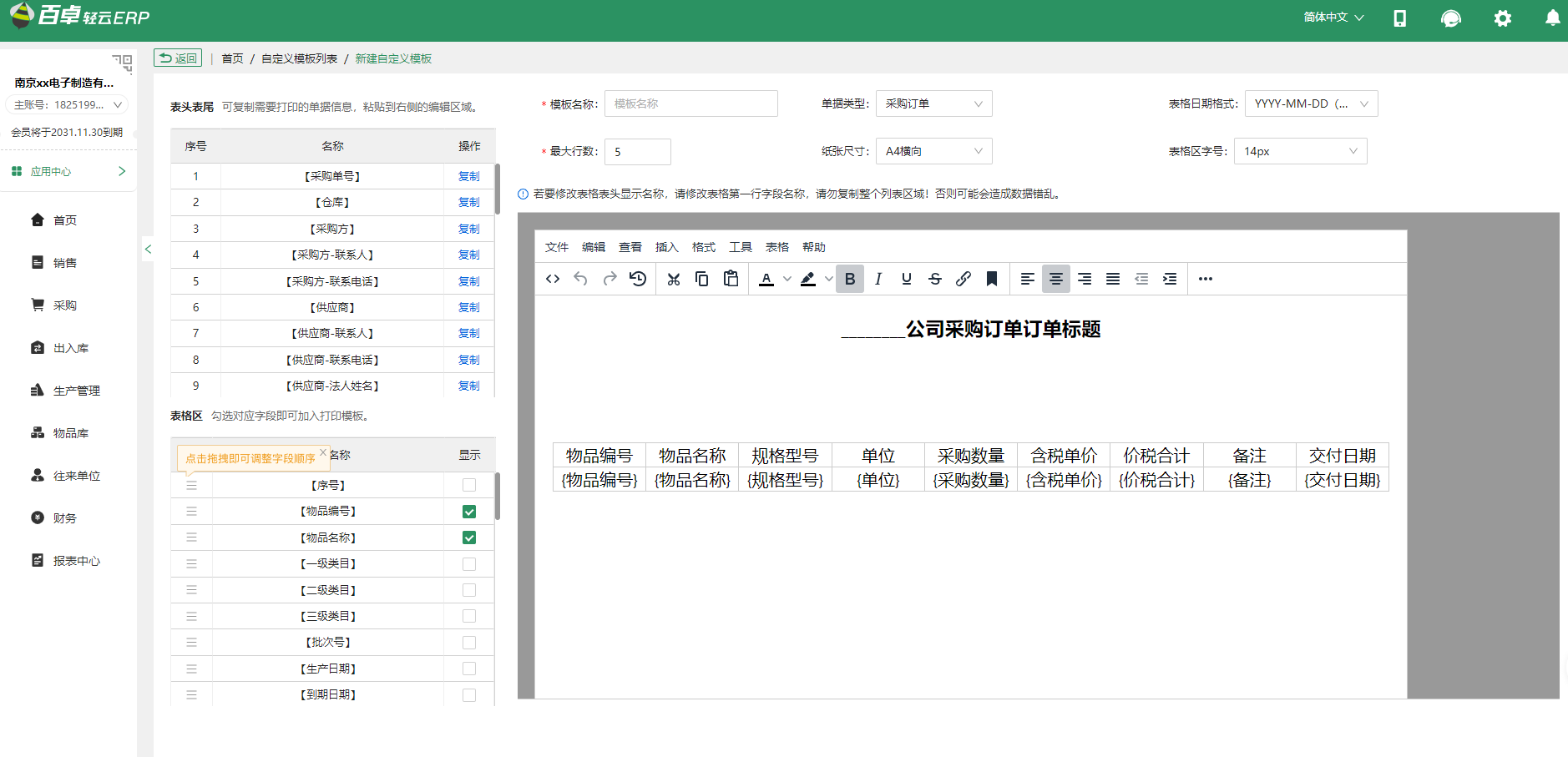Show more toolbar options ellipsis
The image size is (1568, 757).
pyautogui.click(x=1206, y=279)
